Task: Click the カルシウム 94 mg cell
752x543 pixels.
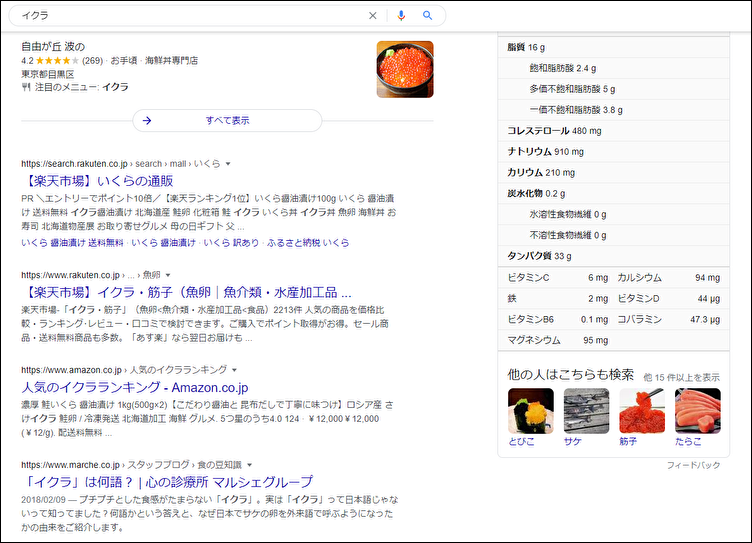Action: tap(669, 277)
